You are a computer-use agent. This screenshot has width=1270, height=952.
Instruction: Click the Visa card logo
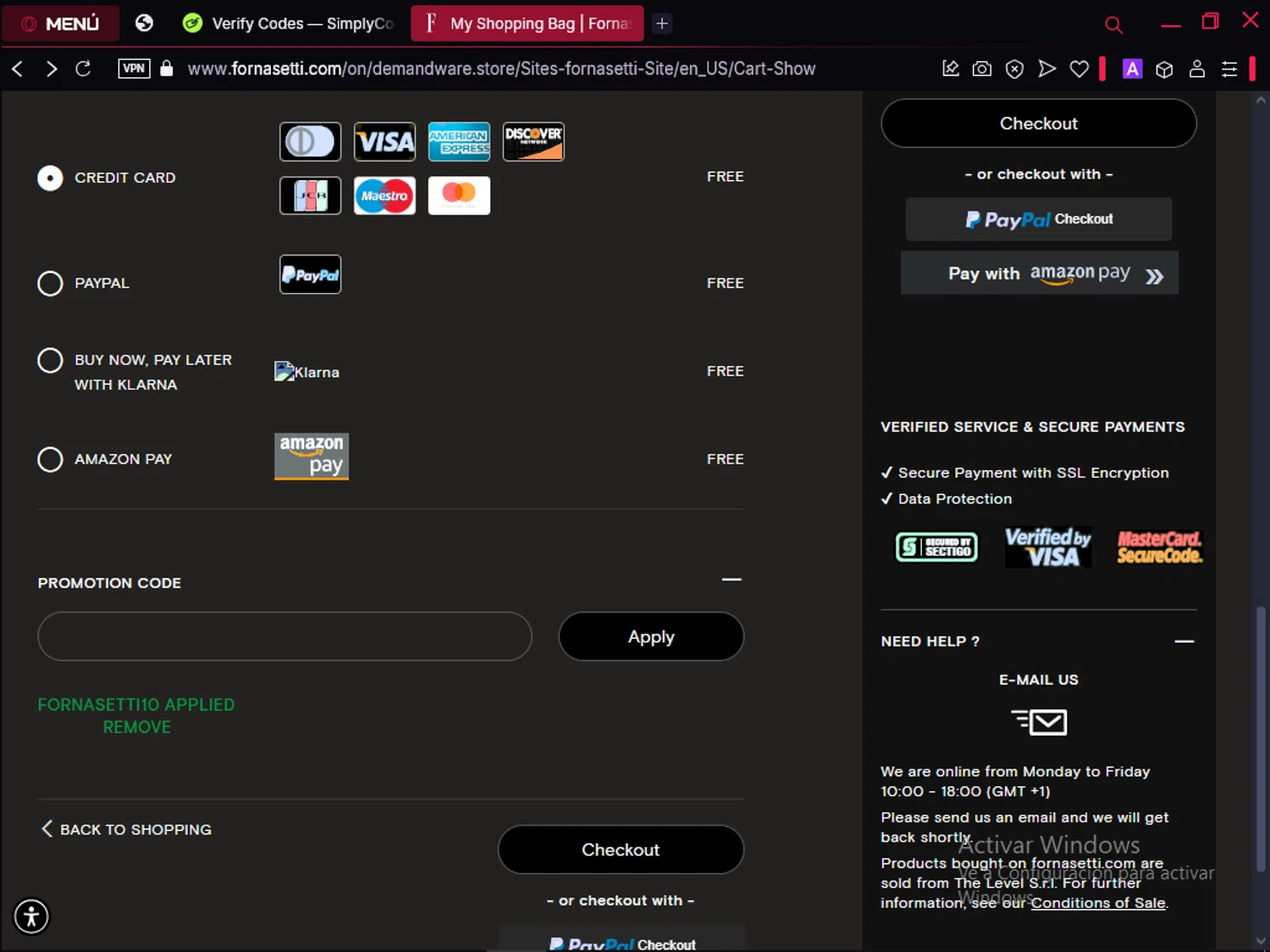[384, 141]
